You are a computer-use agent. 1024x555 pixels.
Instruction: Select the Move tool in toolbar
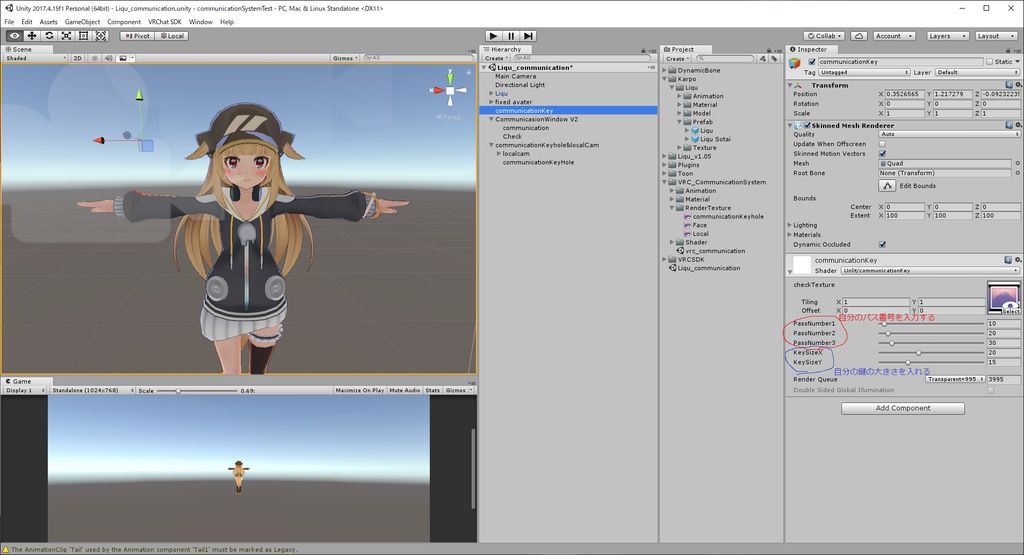click(32, 35)
